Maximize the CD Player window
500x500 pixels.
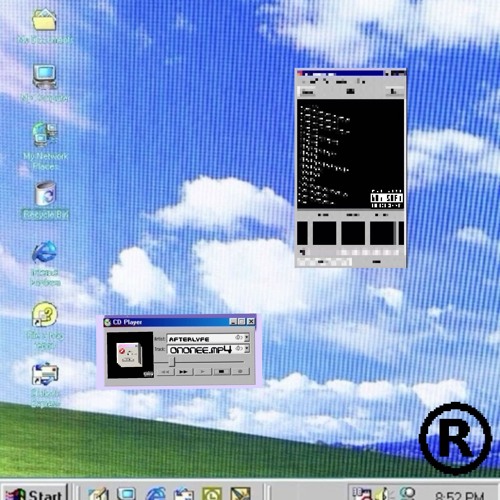[242, 321]
